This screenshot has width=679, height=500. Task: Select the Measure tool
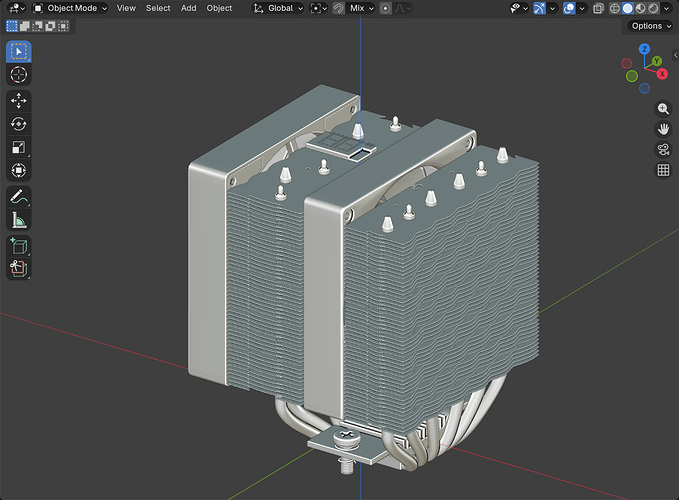(x=19, y=220)
